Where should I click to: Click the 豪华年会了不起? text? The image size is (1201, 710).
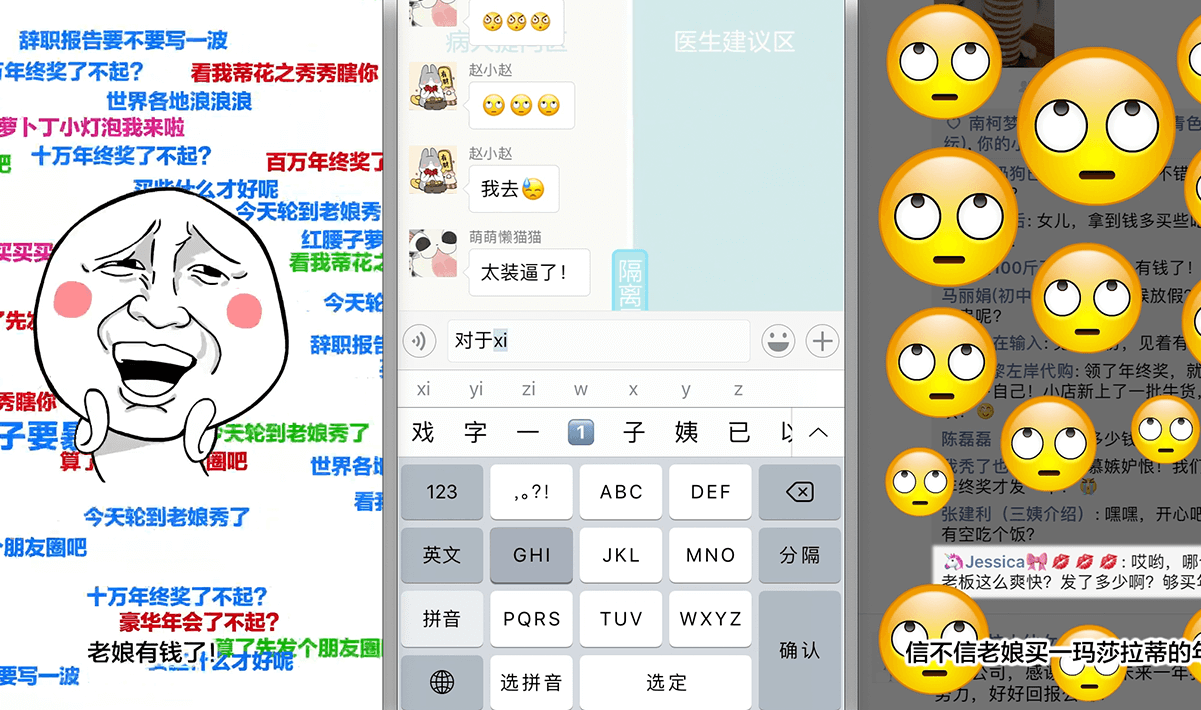coord(199,622)
